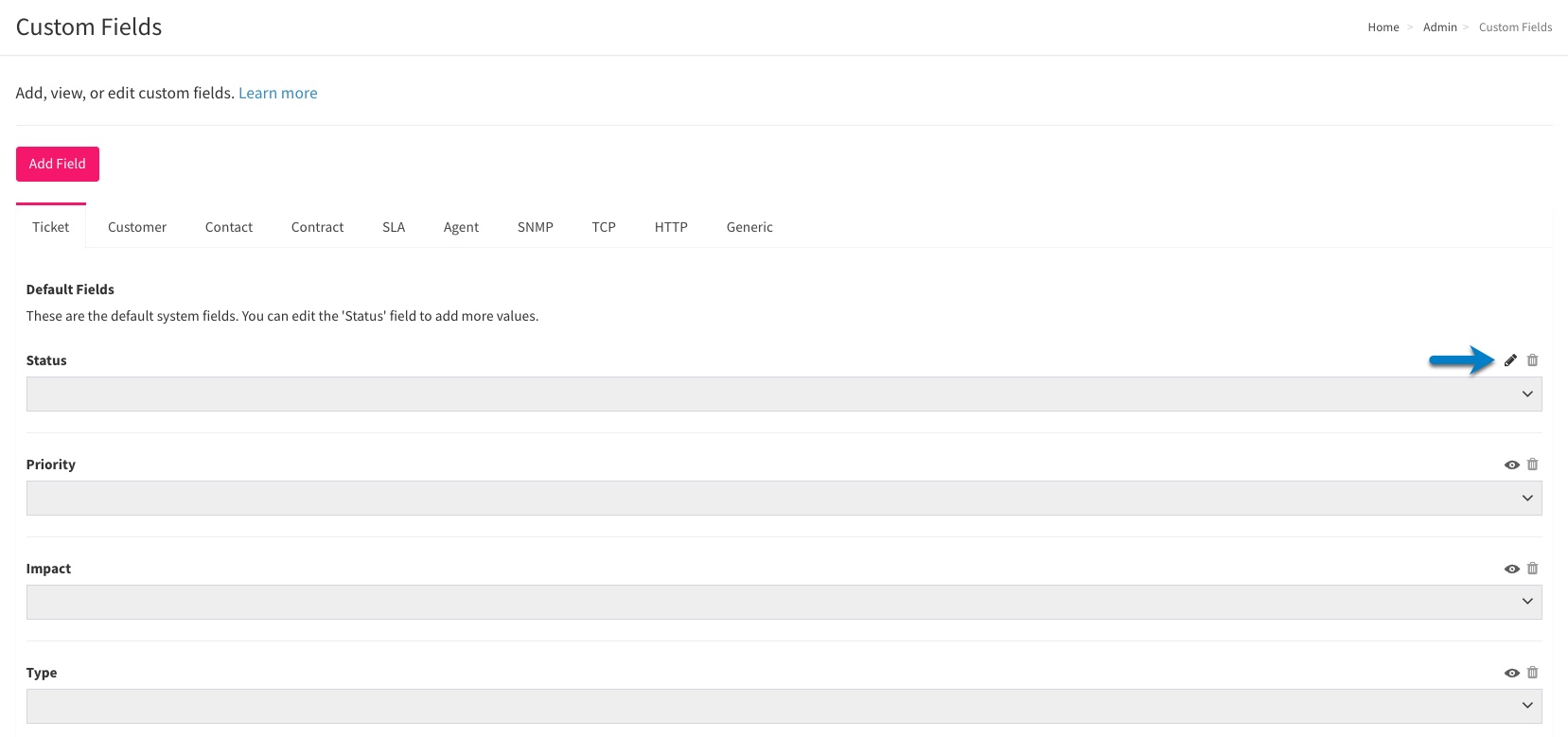This screenshot has width=1568, height=737.
Task: Go to the Generic tab
Action: [749, 227]
